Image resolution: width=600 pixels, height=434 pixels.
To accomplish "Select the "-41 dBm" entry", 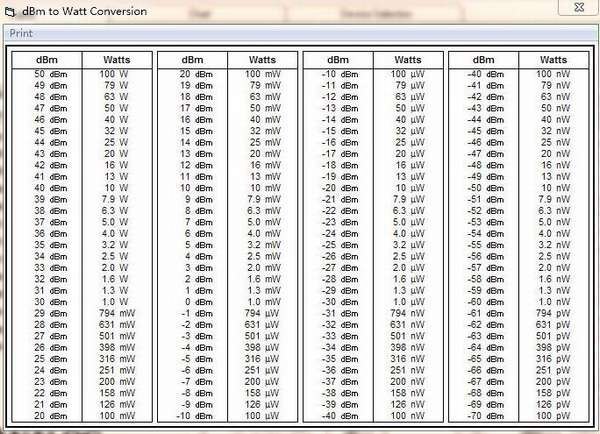I will pos(486,85).
